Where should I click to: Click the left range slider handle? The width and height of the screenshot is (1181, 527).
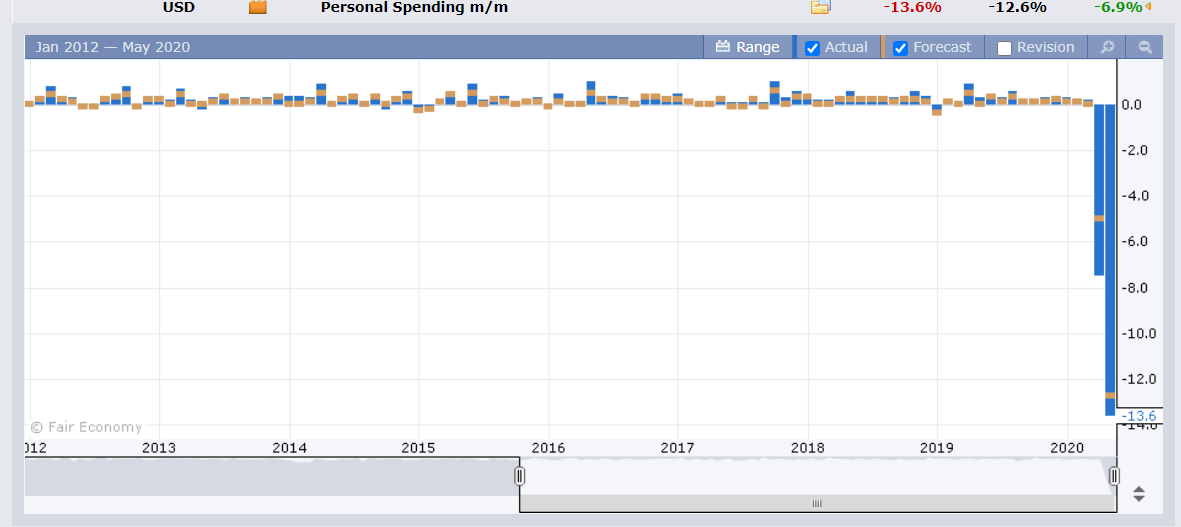pyautogui.click(x=519, y=476)
